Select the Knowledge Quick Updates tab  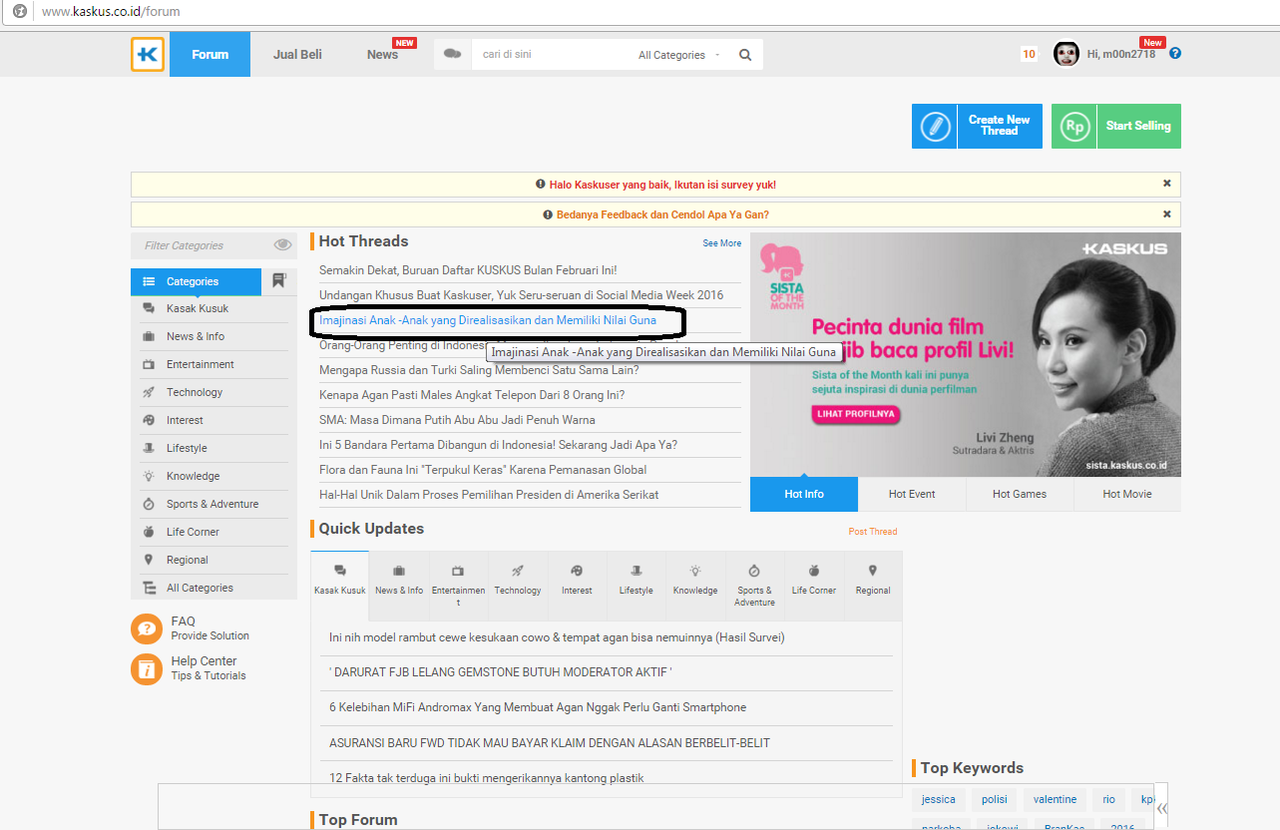(x=695, y=586)
